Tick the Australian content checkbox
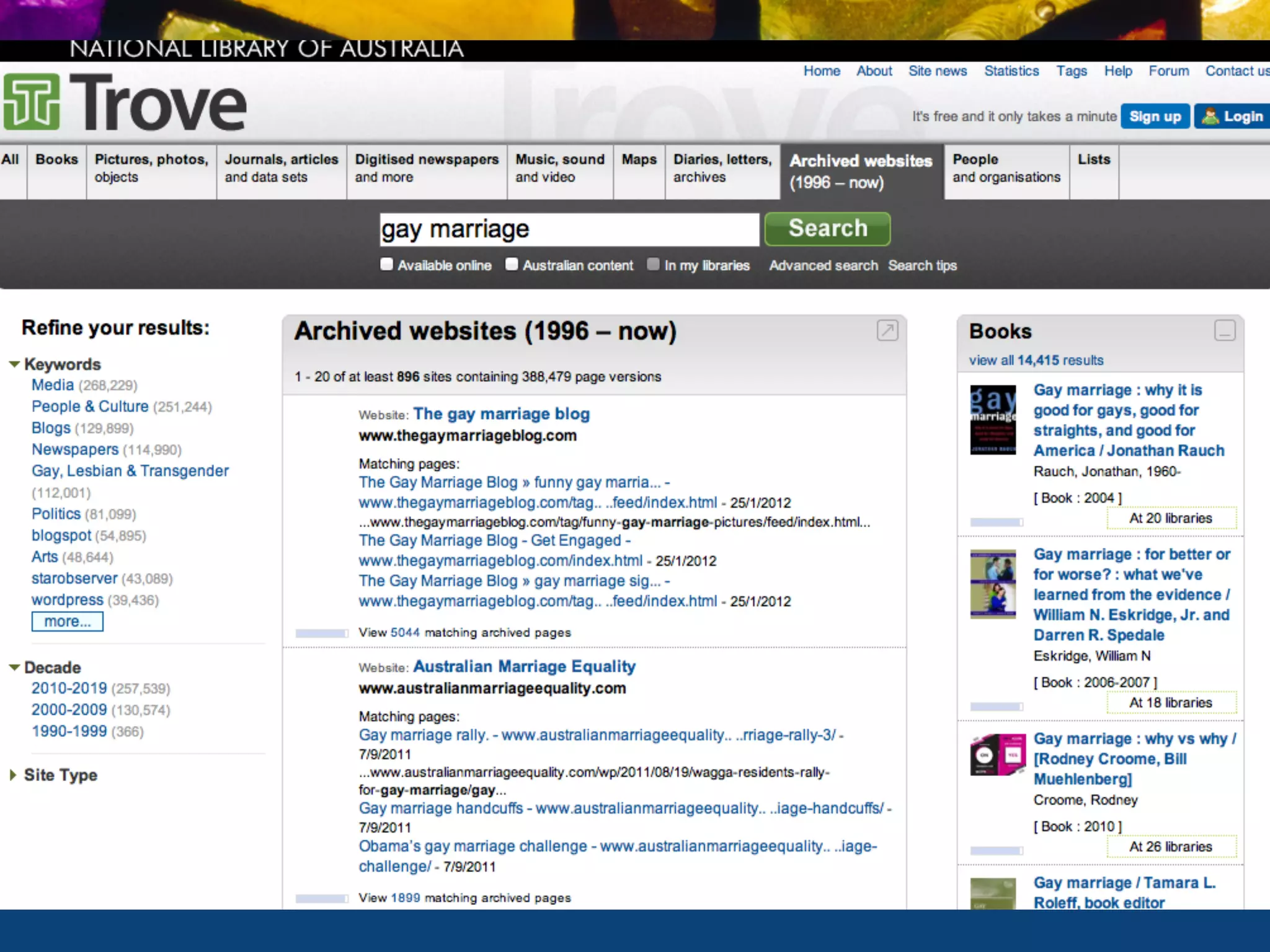This screenshot has height=952, width=1270. tap(512, 265)
